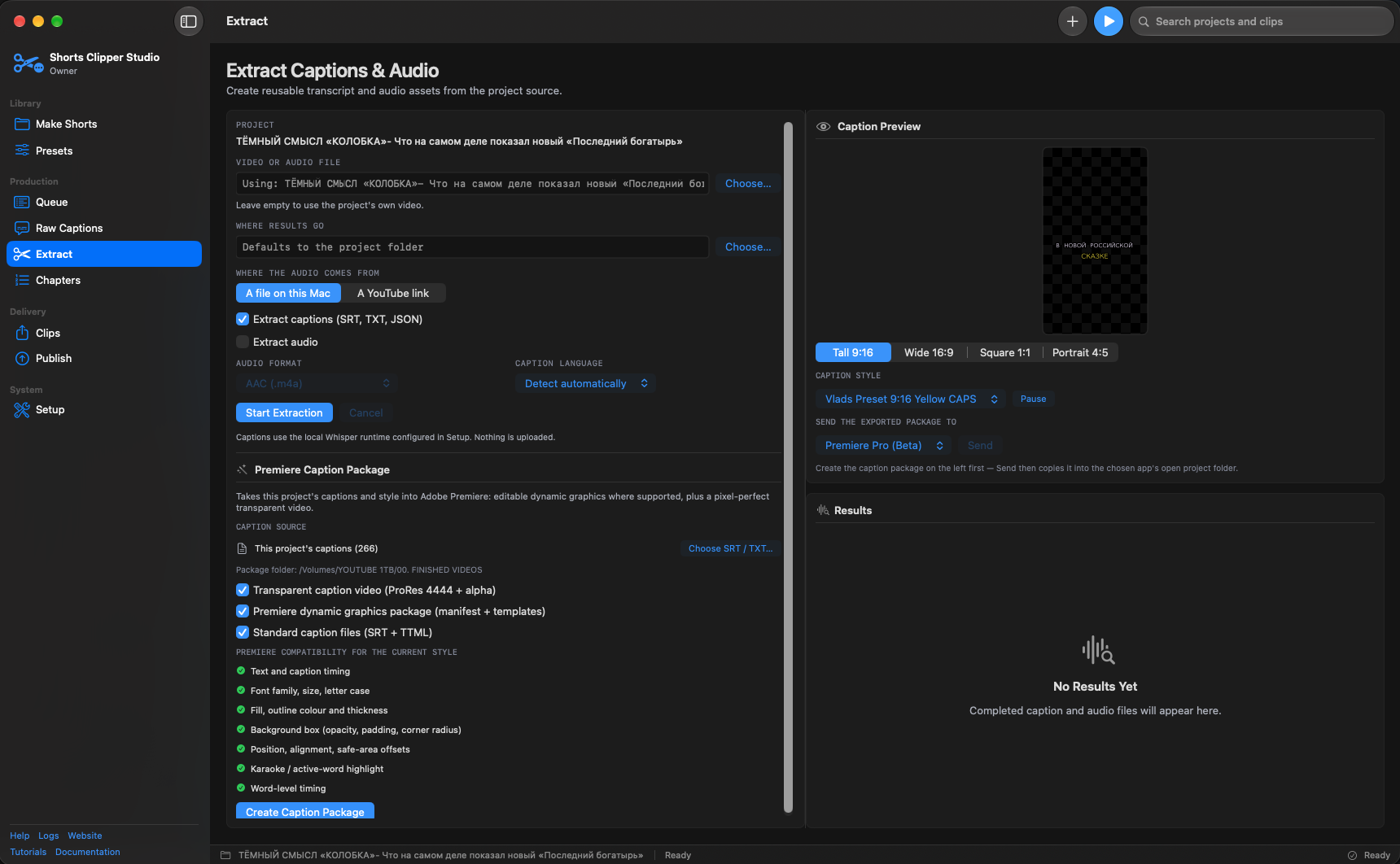Viewport: 1400px width, 864px height.
Task: Open the Website link
Action: [x=85, y=836]
